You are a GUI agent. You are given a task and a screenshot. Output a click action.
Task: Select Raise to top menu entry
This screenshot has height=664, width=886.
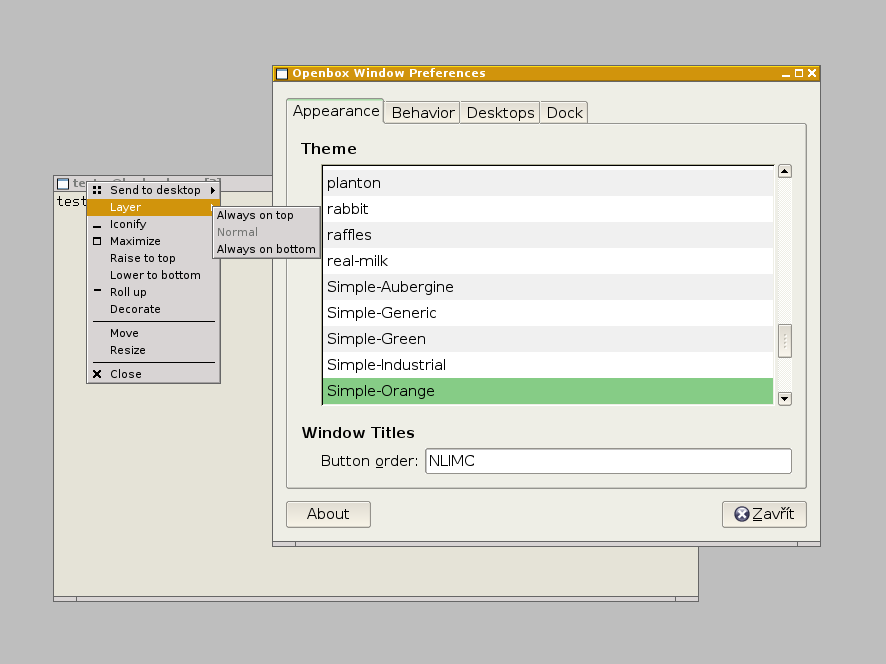click(153, 258)
